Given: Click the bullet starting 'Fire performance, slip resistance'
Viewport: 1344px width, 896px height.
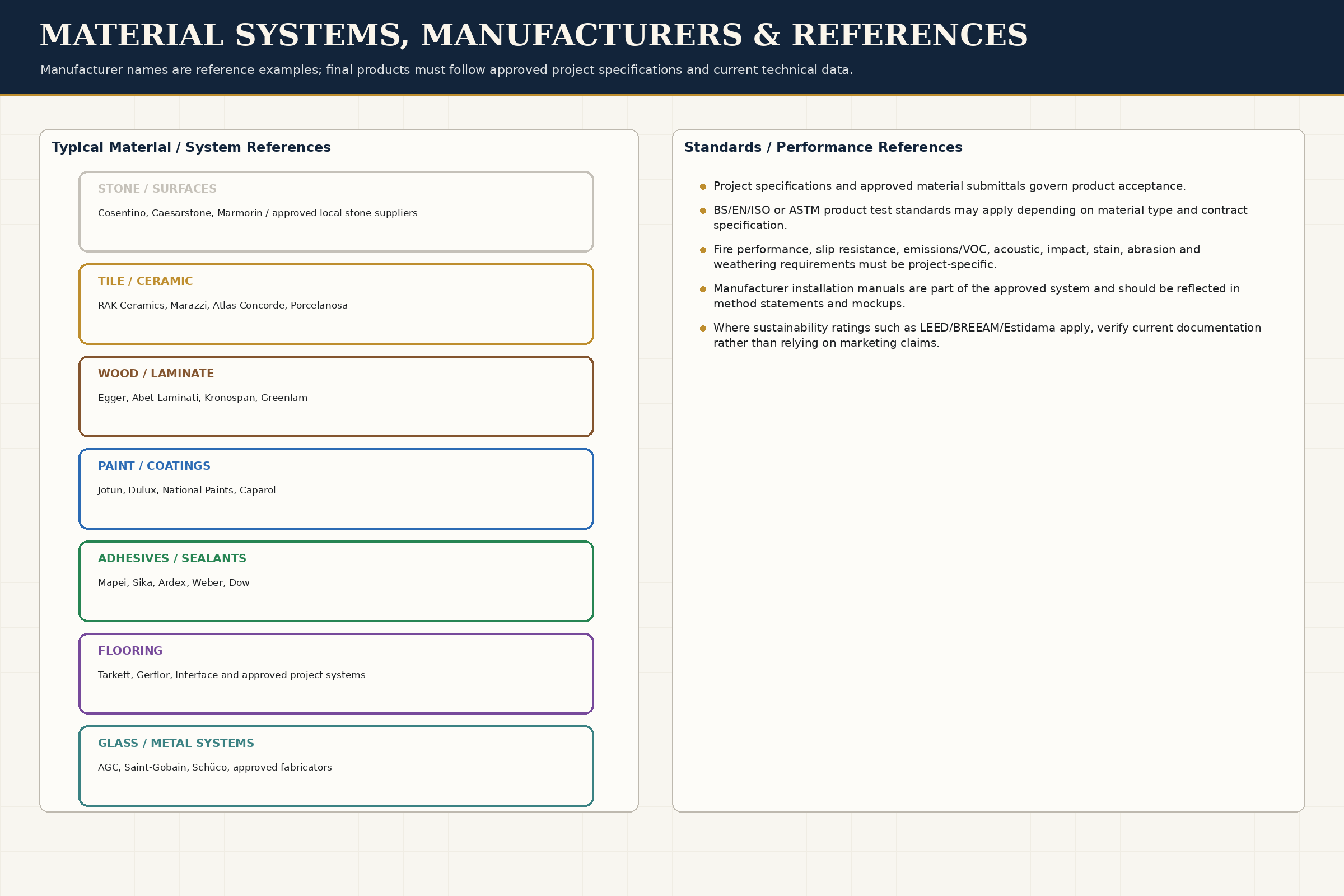Looking at the screenshot, I should (956, 257).
